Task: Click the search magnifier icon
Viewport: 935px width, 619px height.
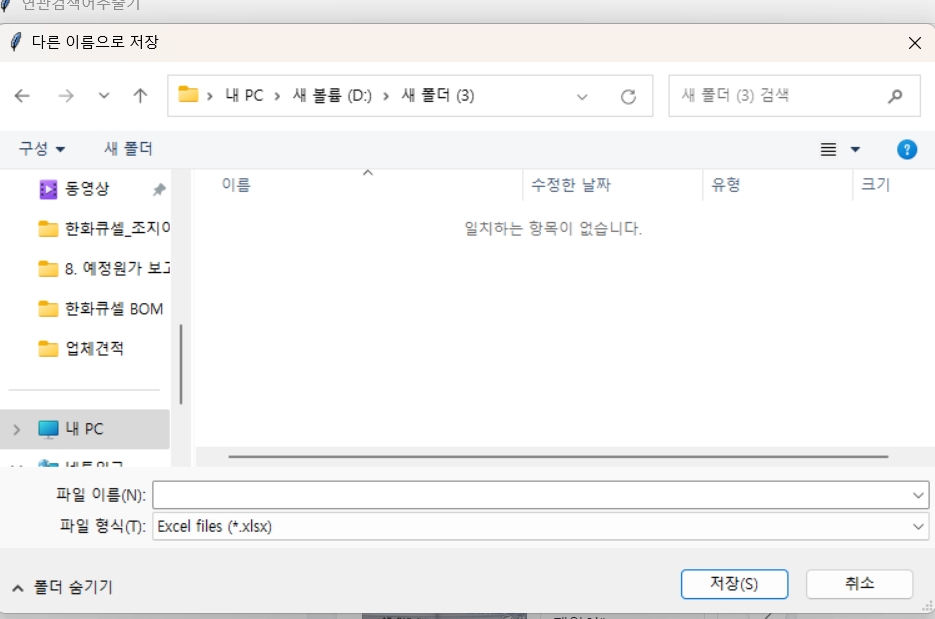Action: click(895, 96)
